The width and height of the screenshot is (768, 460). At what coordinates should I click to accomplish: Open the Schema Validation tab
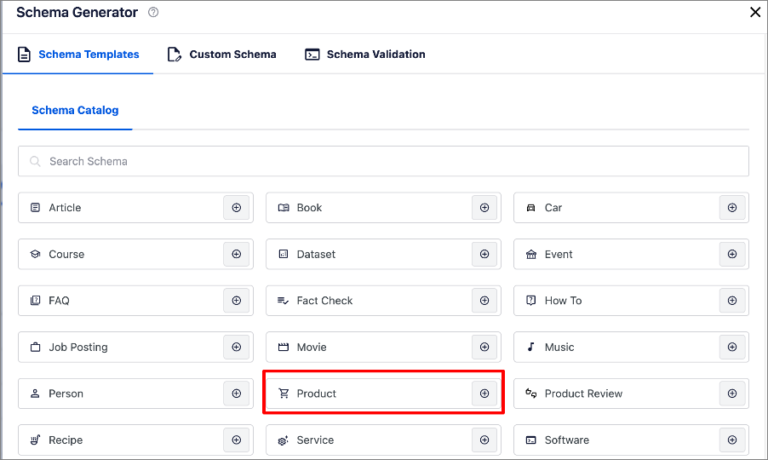(x=365, y=54)
